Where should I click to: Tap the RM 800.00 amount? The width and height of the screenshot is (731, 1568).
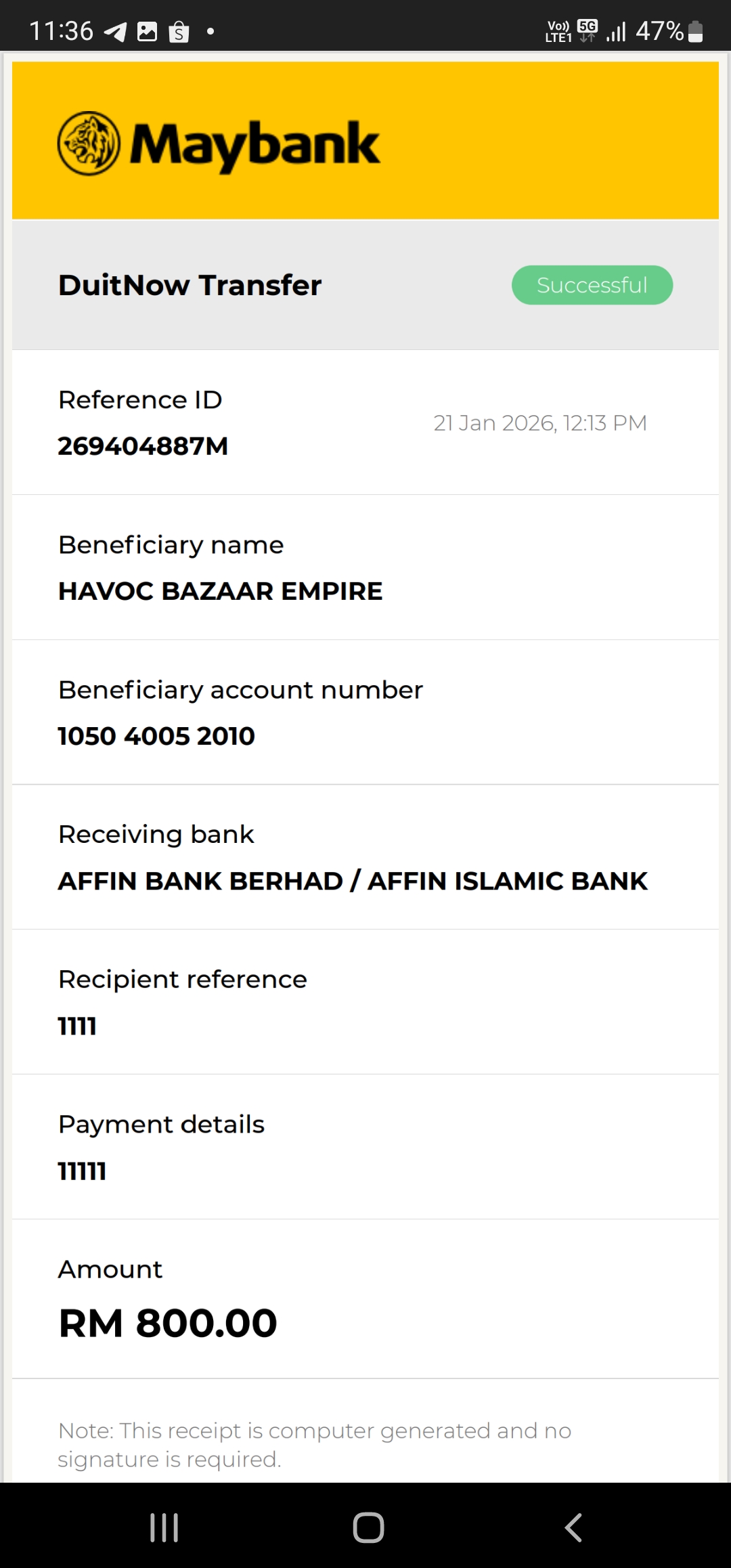(168, 1323)
